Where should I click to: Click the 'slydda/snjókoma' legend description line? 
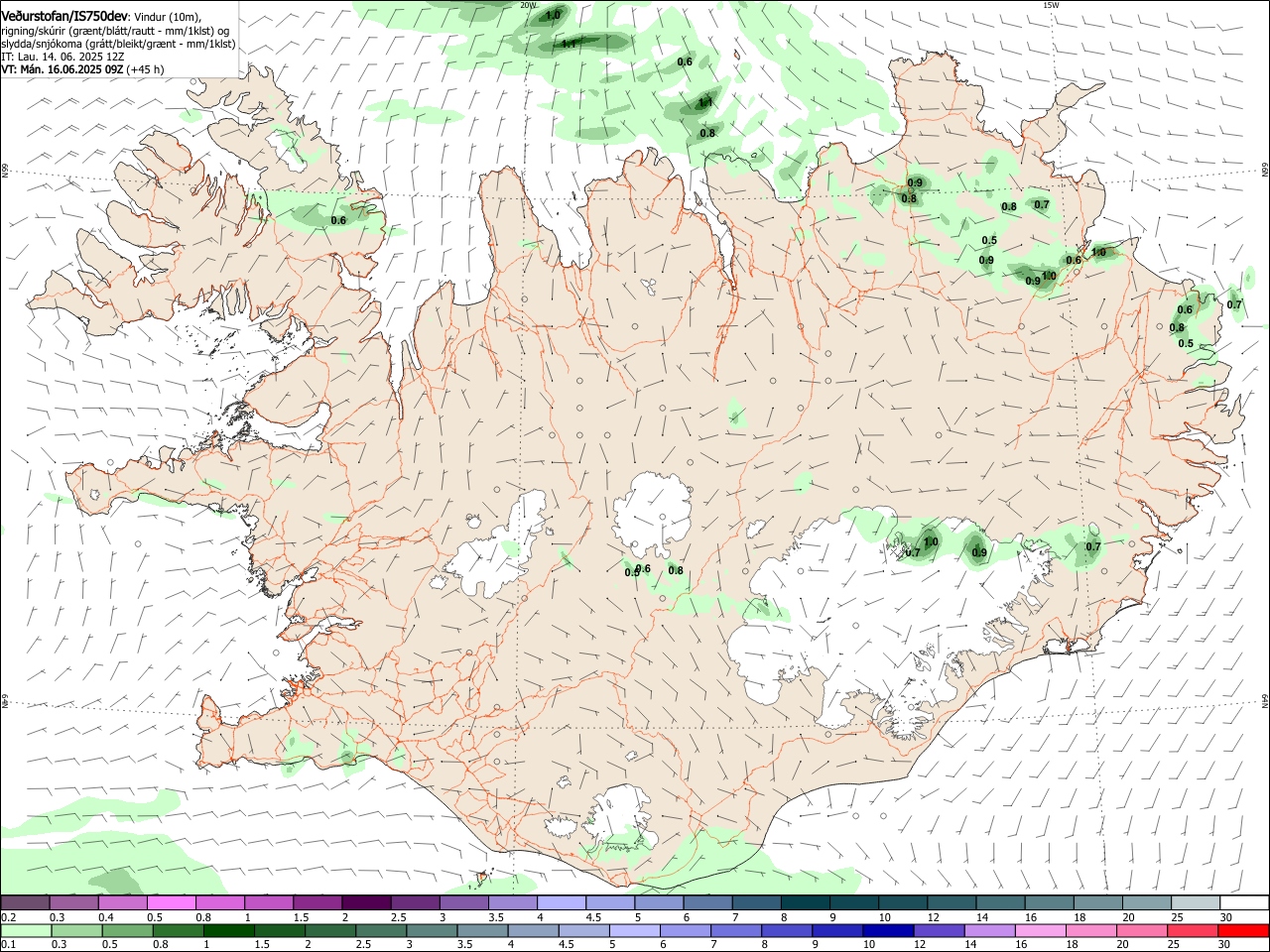click(118, 44)
